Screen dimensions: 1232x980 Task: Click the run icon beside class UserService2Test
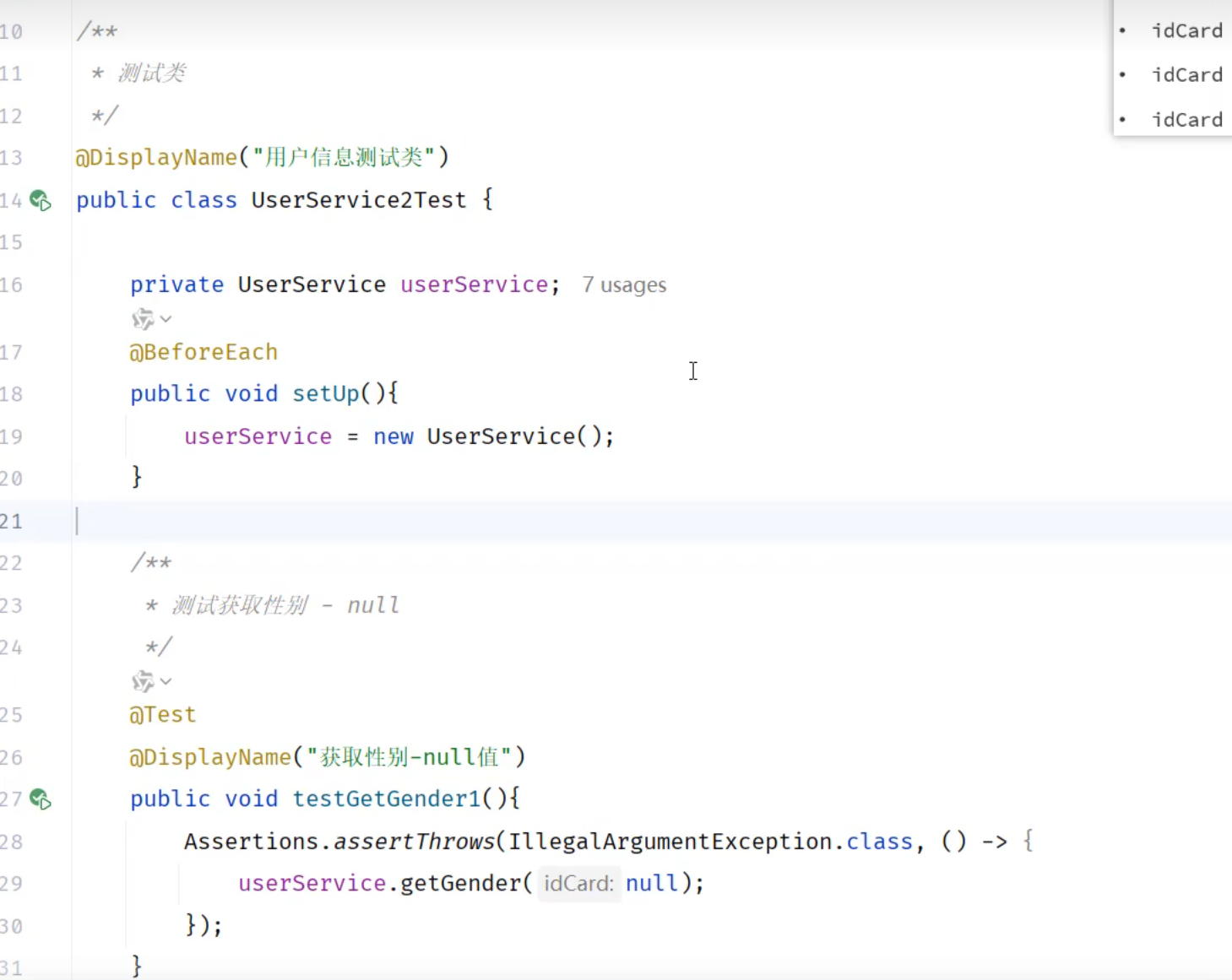point(40,201)
